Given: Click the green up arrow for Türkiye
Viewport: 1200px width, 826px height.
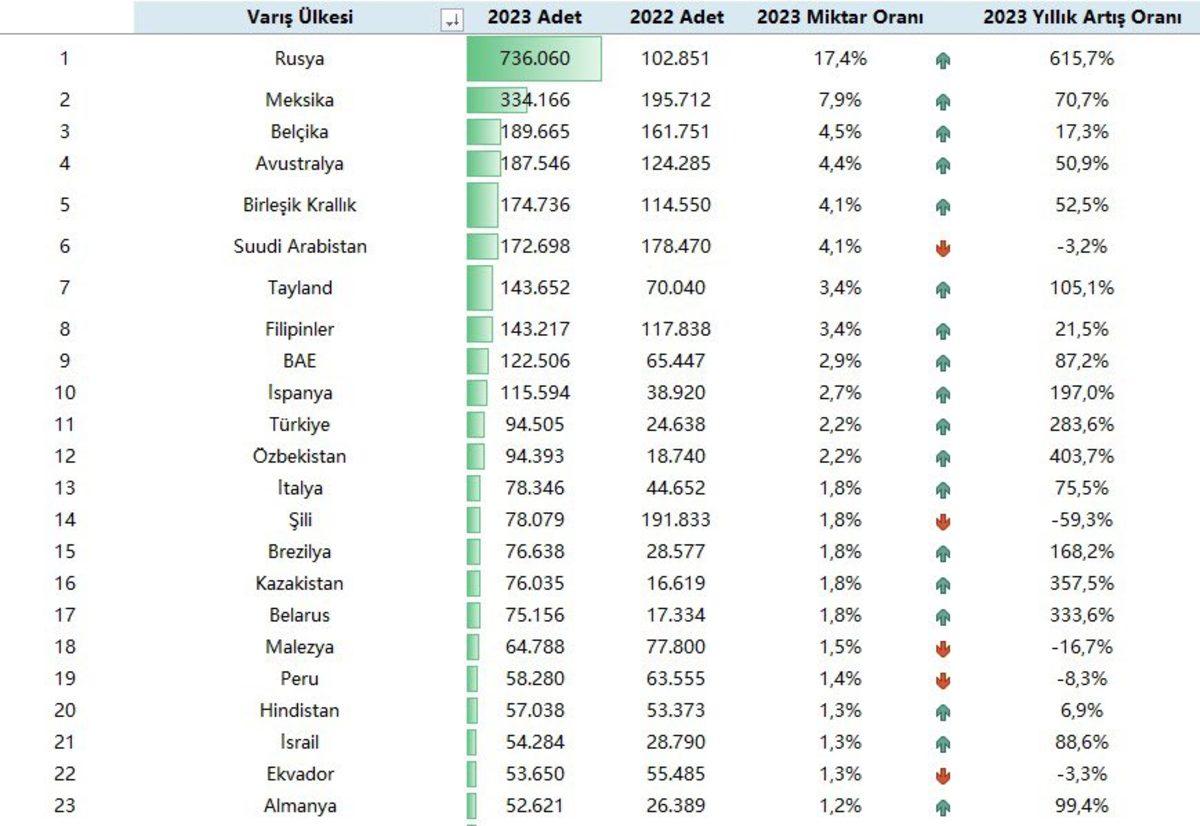Looking at the screenshot, I should (x=942, y=426).
